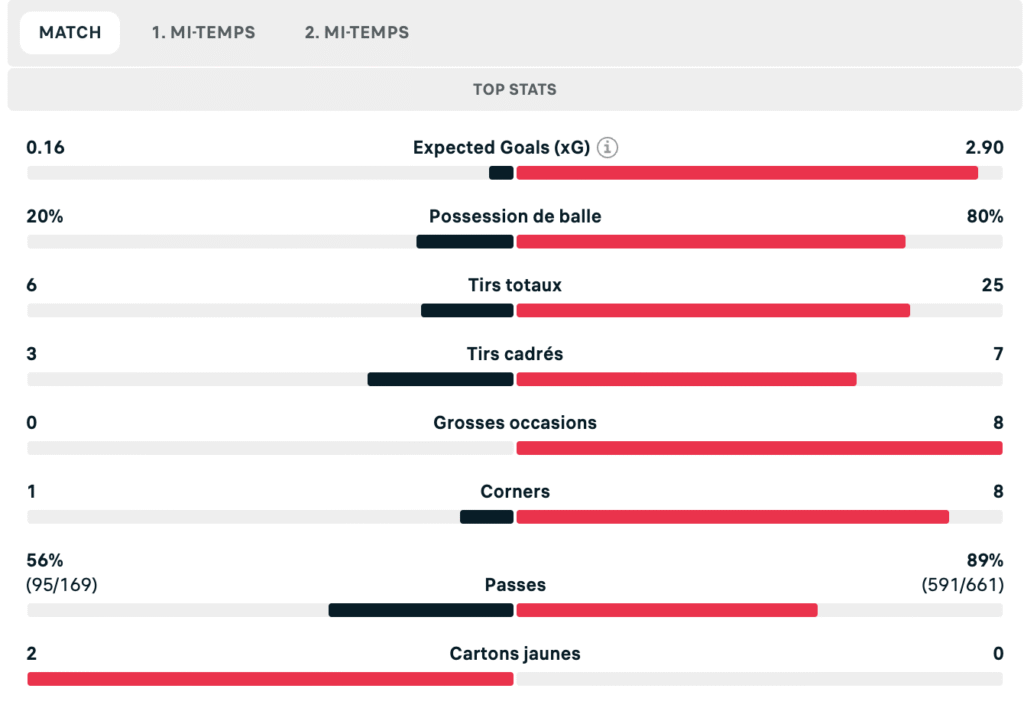Viewport: 1024px width, 708px height.
Task: Click the TOP STATS header bar
Action: 514,89
